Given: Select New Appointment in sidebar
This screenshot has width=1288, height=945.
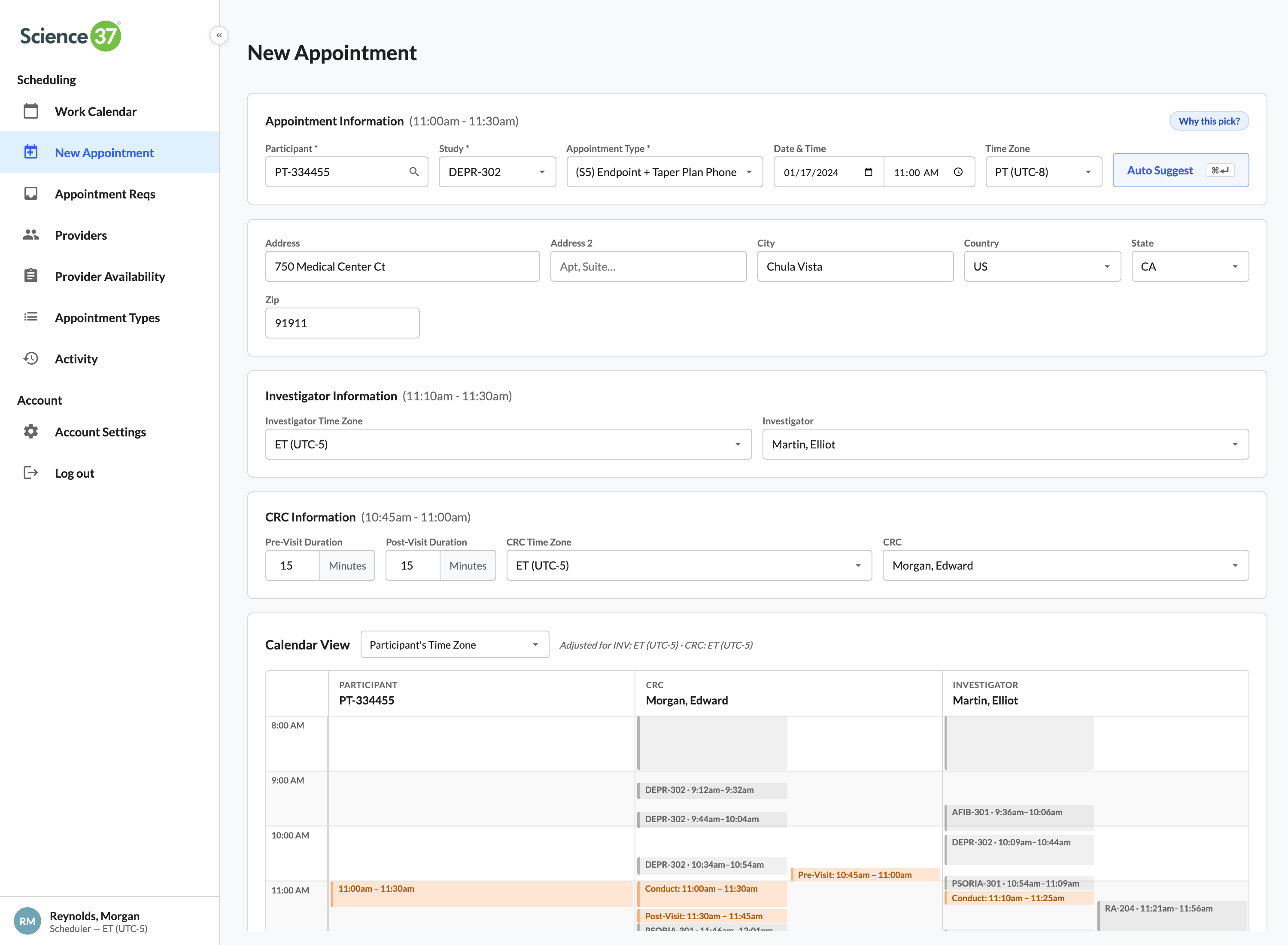Looking at the screenshot, I should point(109,152).
